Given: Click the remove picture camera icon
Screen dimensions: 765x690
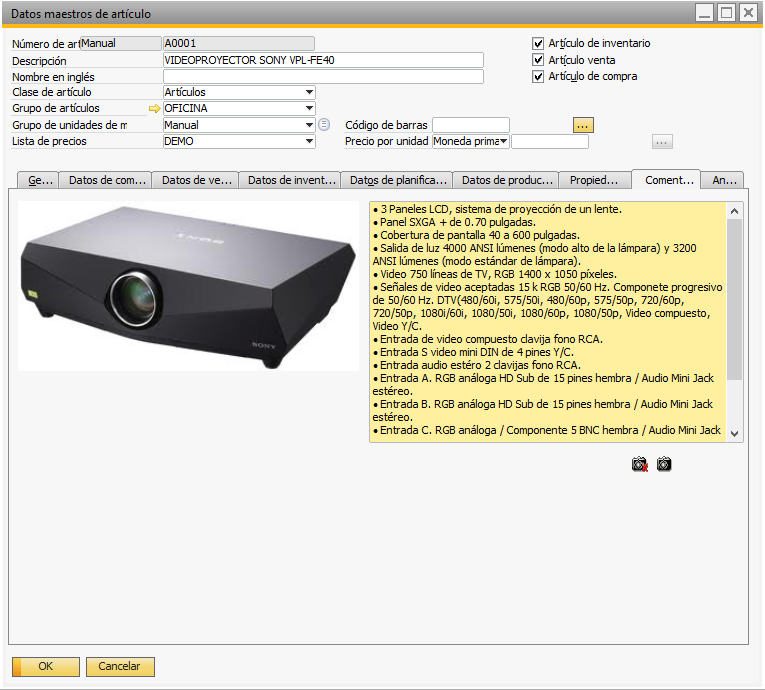Looking at the screenshot, I should [x=639, y=464].
